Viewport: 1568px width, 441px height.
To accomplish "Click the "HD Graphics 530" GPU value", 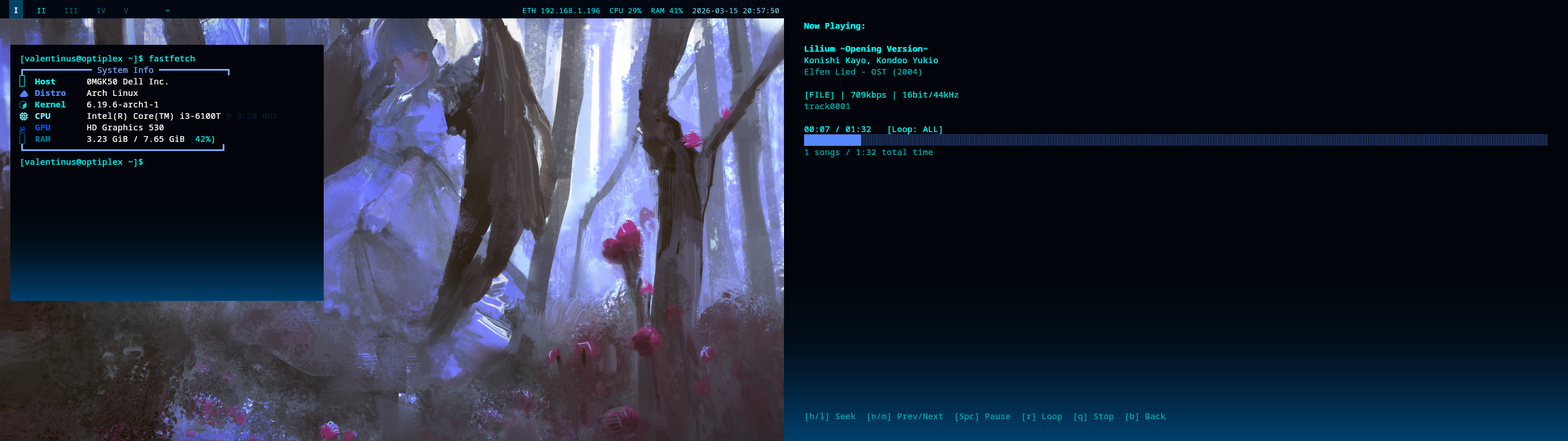I will click(x=125, y=128).
